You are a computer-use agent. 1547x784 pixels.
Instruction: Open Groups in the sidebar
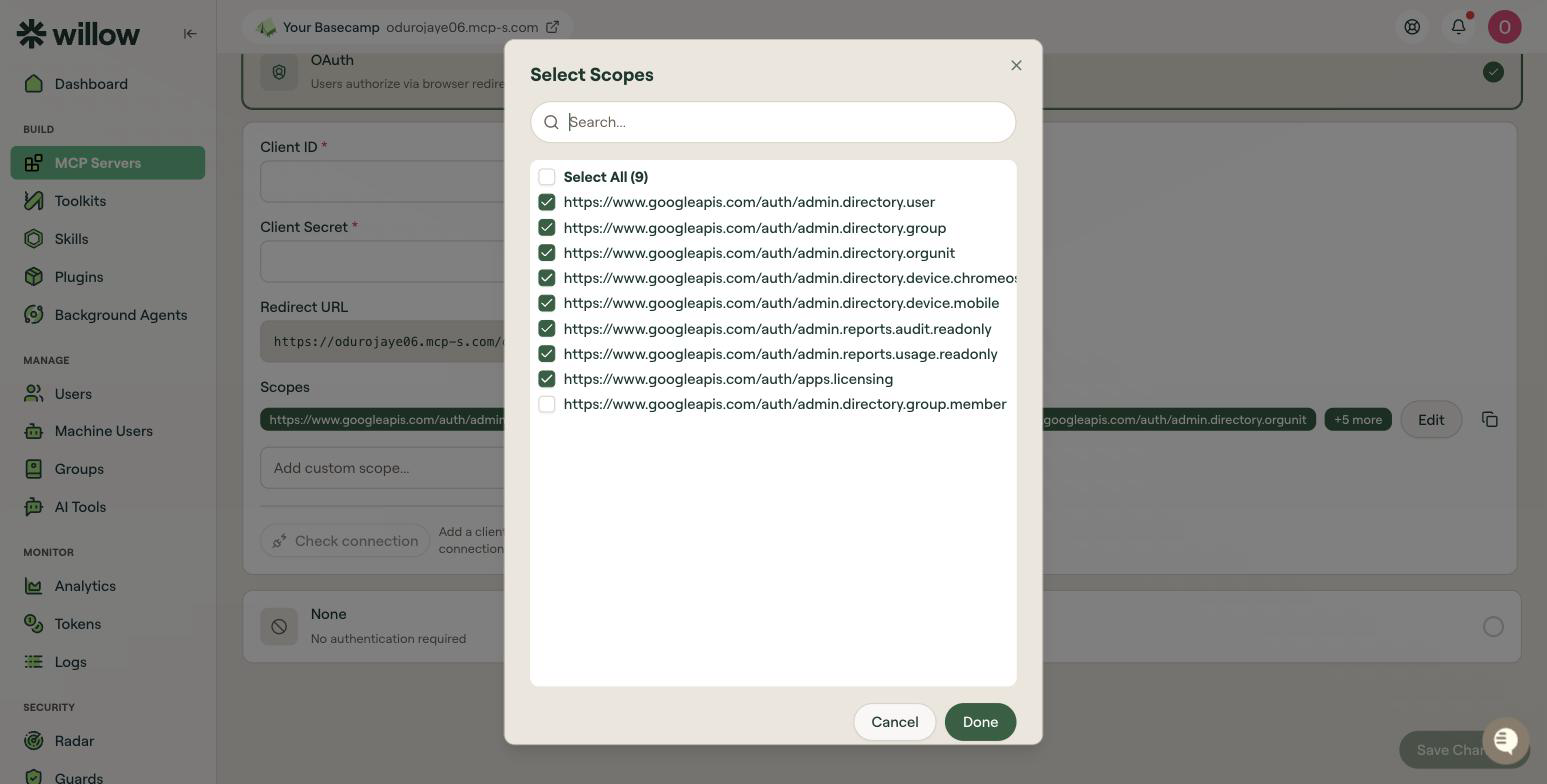coord(108,469)
